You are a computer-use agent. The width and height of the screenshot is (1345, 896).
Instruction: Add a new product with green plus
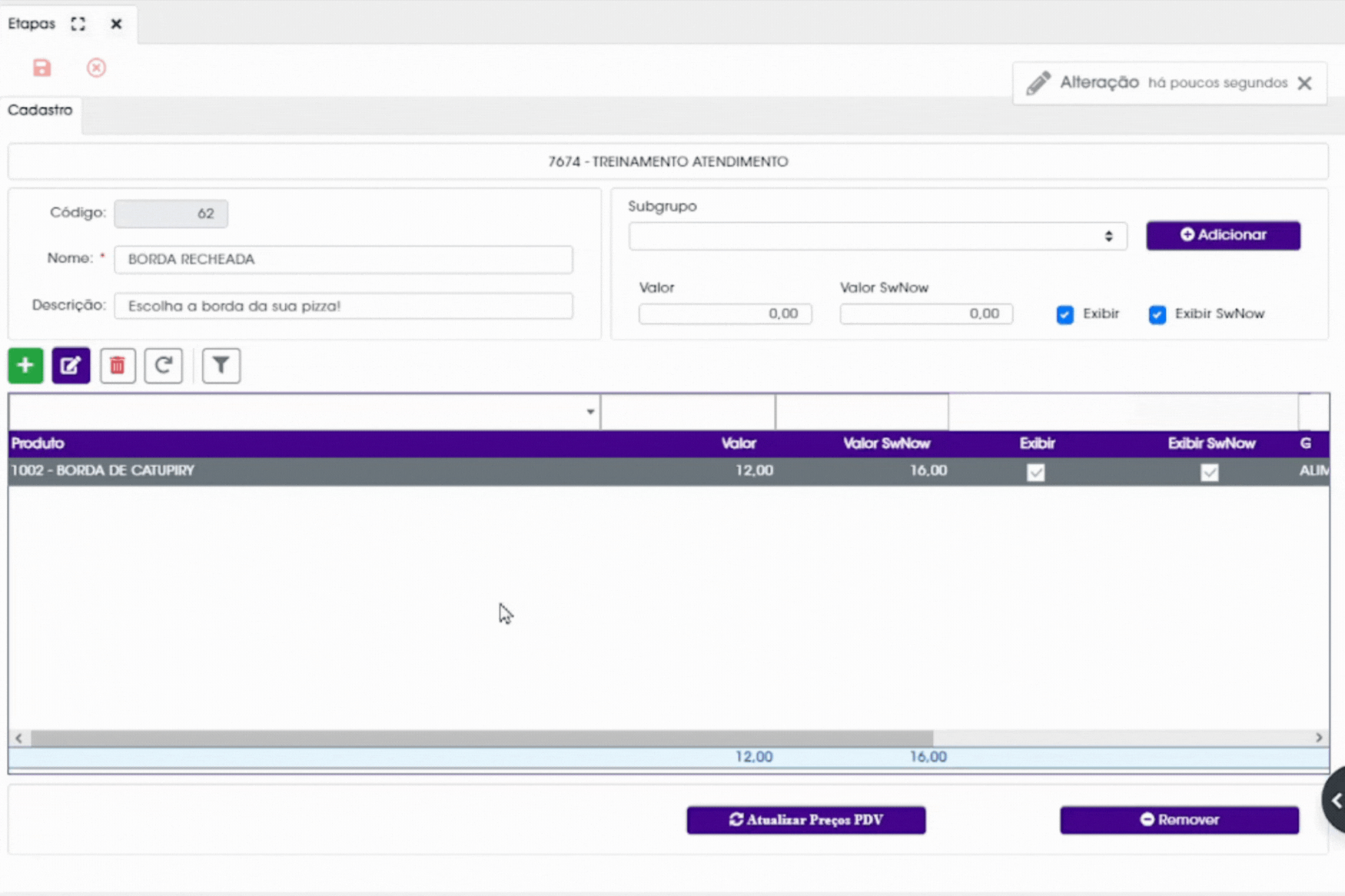25,365
